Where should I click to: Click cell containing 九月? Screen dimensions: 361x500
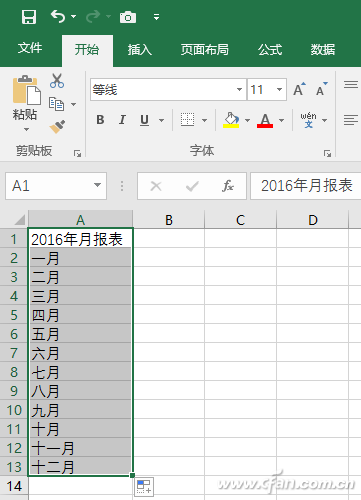[x=80, y=410]
